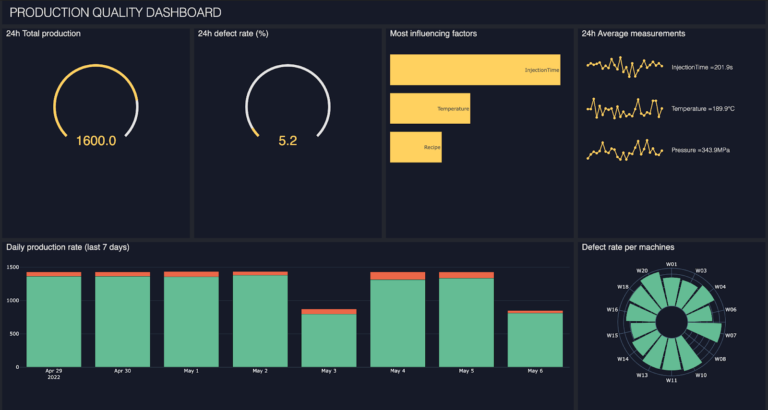The image size is (768, 410).
Task: Select the 'Pressure =343.9MPa' label
Action: 700,150
